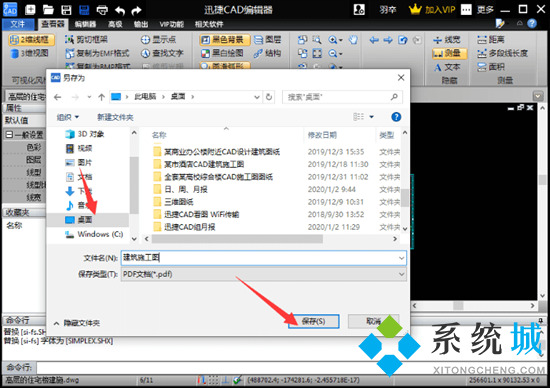Switch to the 编辑器 tab
This screenshot has width=550, height=388.
[85, 24]
